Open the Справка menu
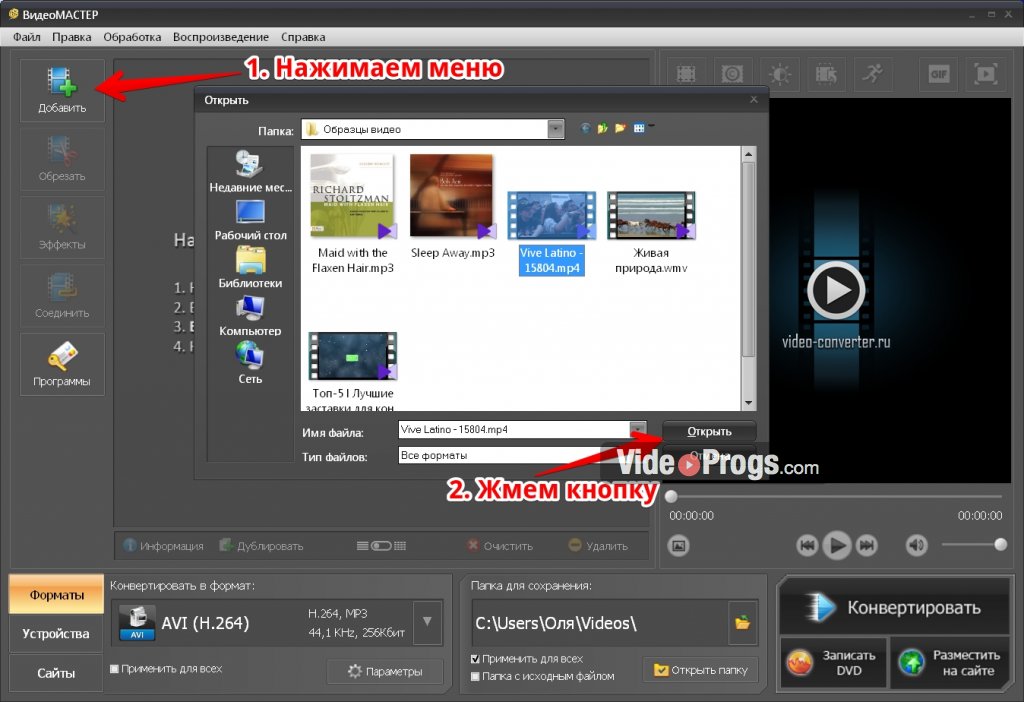 [303, 37]
